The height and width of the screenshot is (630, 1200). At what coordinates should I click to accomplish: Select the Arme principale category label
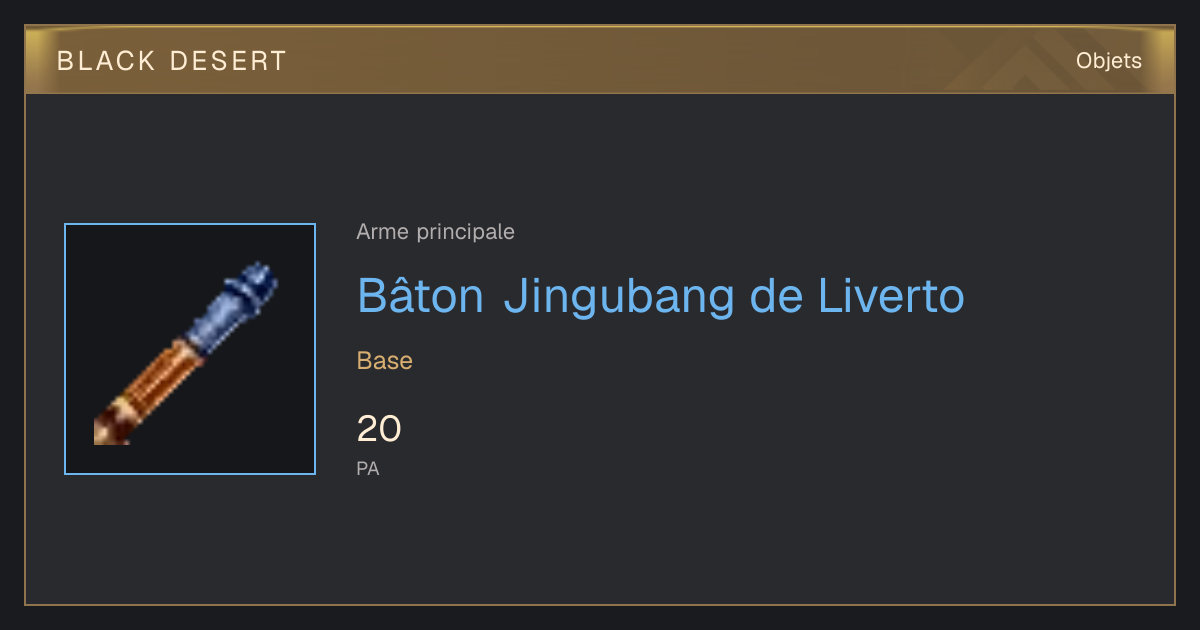point(436,232)
